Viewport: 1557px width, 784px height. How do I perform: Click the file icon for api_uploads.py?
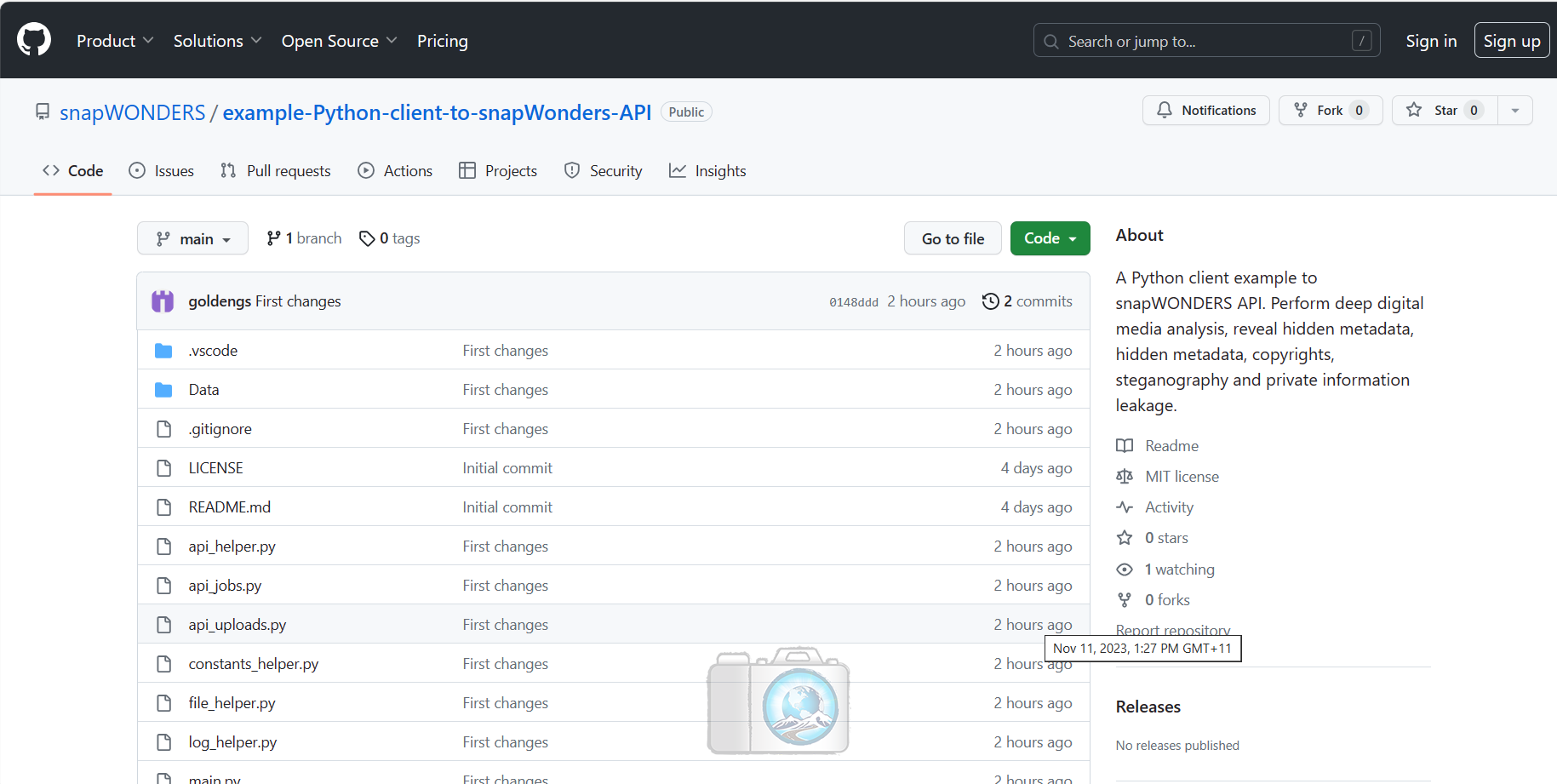[163, 625]
